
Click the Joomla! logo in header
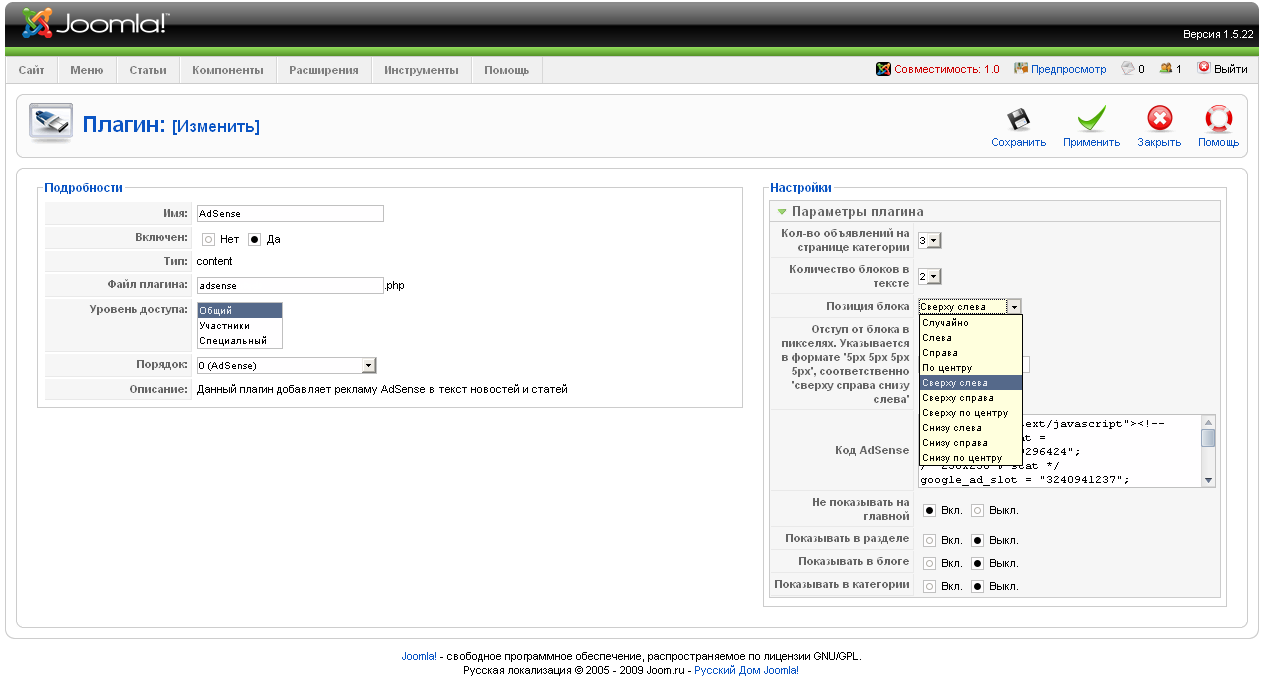click(x=96, y=23)
